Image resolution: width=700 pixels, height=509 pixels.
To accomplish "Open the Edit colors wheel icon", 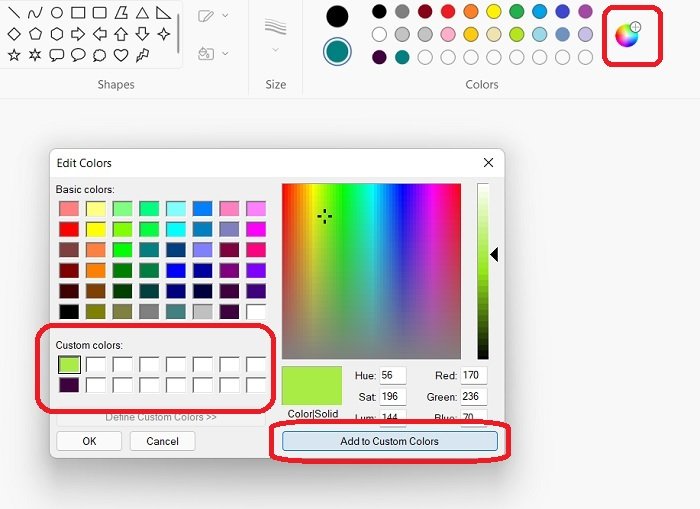I will click(x=628, y=34).
